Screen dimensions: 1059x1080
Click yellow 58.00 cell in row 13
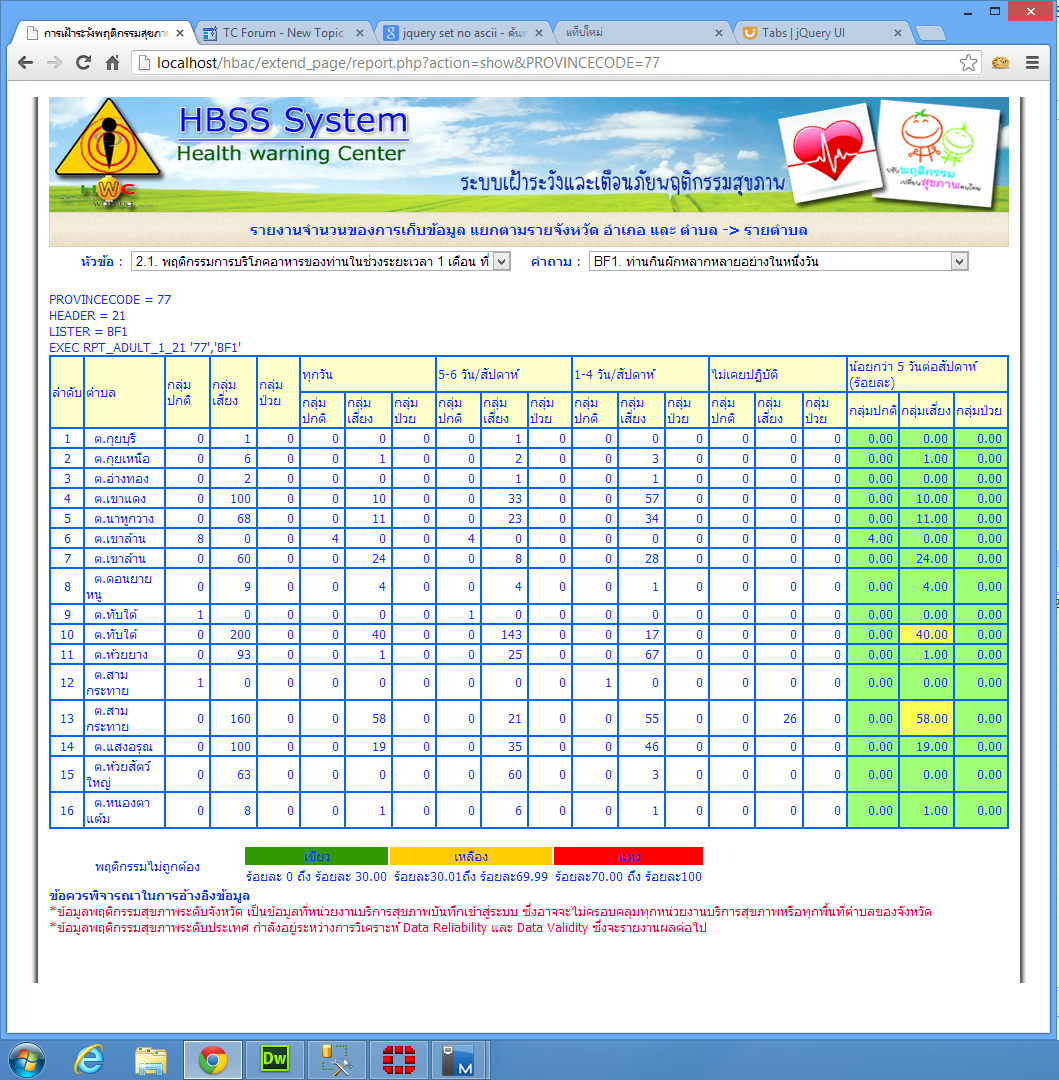click(x=926, y=718)
